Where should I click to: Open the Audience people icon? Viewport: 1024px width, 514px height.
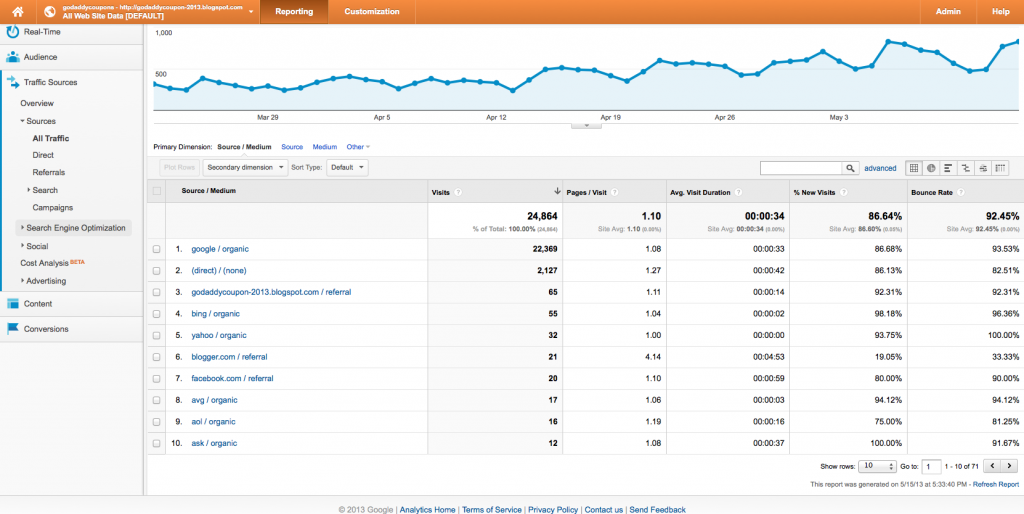[x=12, y=57]
